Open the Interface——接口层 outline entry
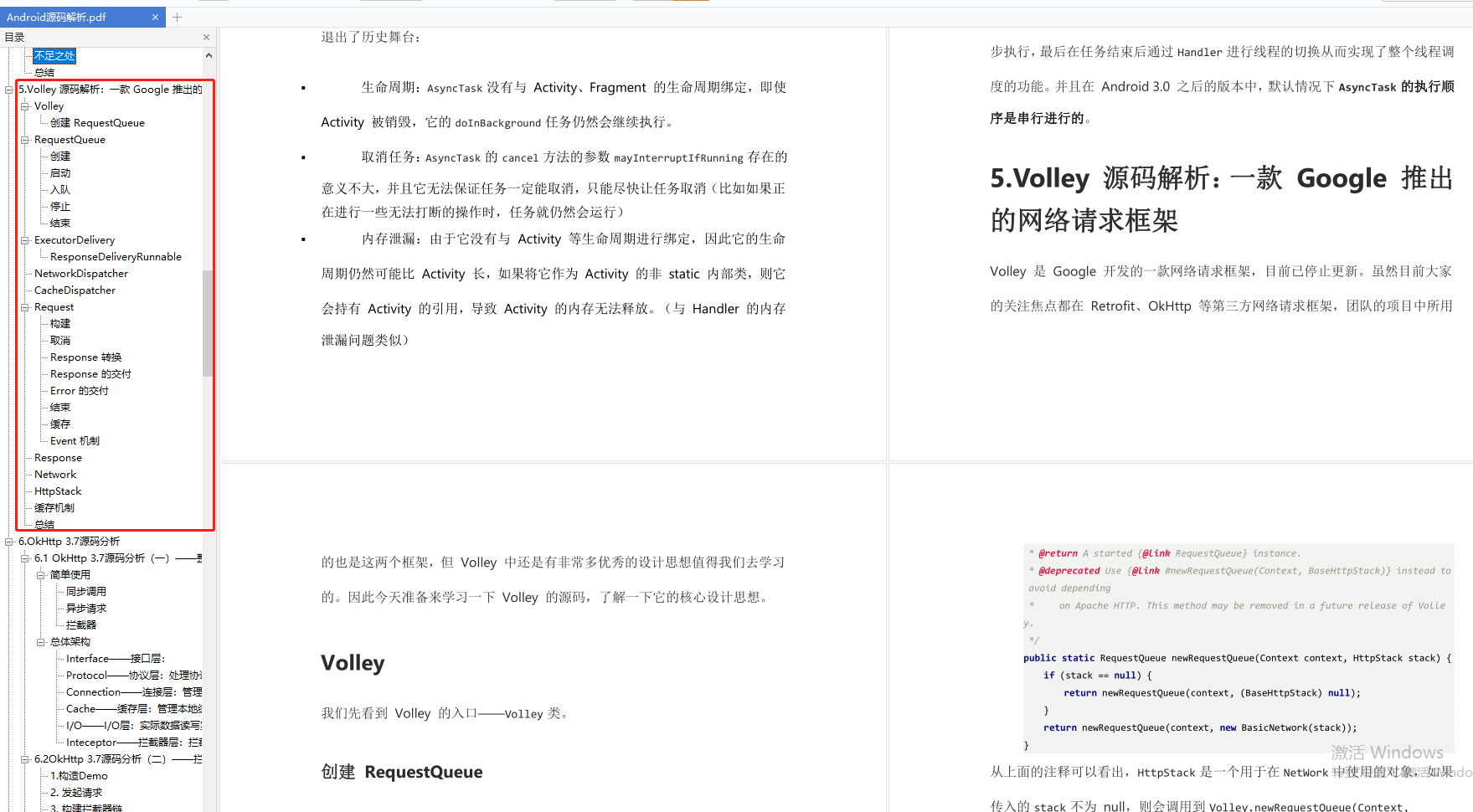 [116, 659]
